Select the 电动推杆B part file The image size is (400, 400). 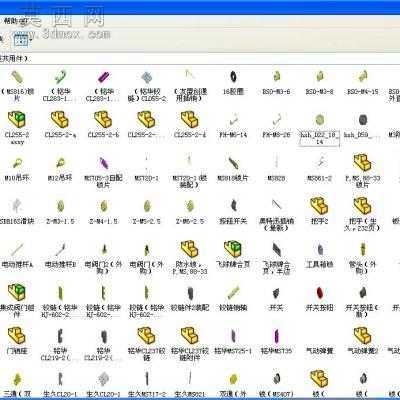click(60, 249)
